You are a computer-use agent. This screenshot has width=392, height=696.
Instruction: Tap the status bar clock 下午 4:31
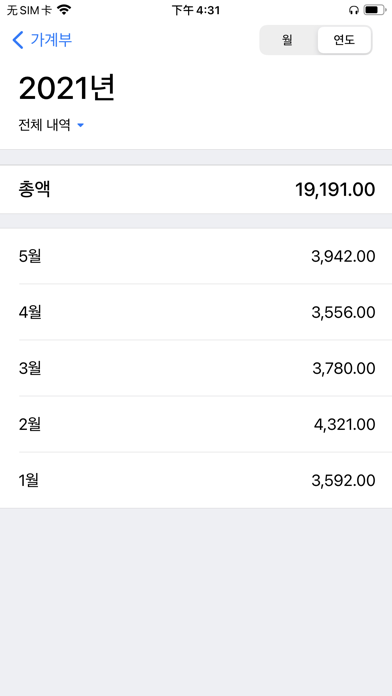(196, 10)
